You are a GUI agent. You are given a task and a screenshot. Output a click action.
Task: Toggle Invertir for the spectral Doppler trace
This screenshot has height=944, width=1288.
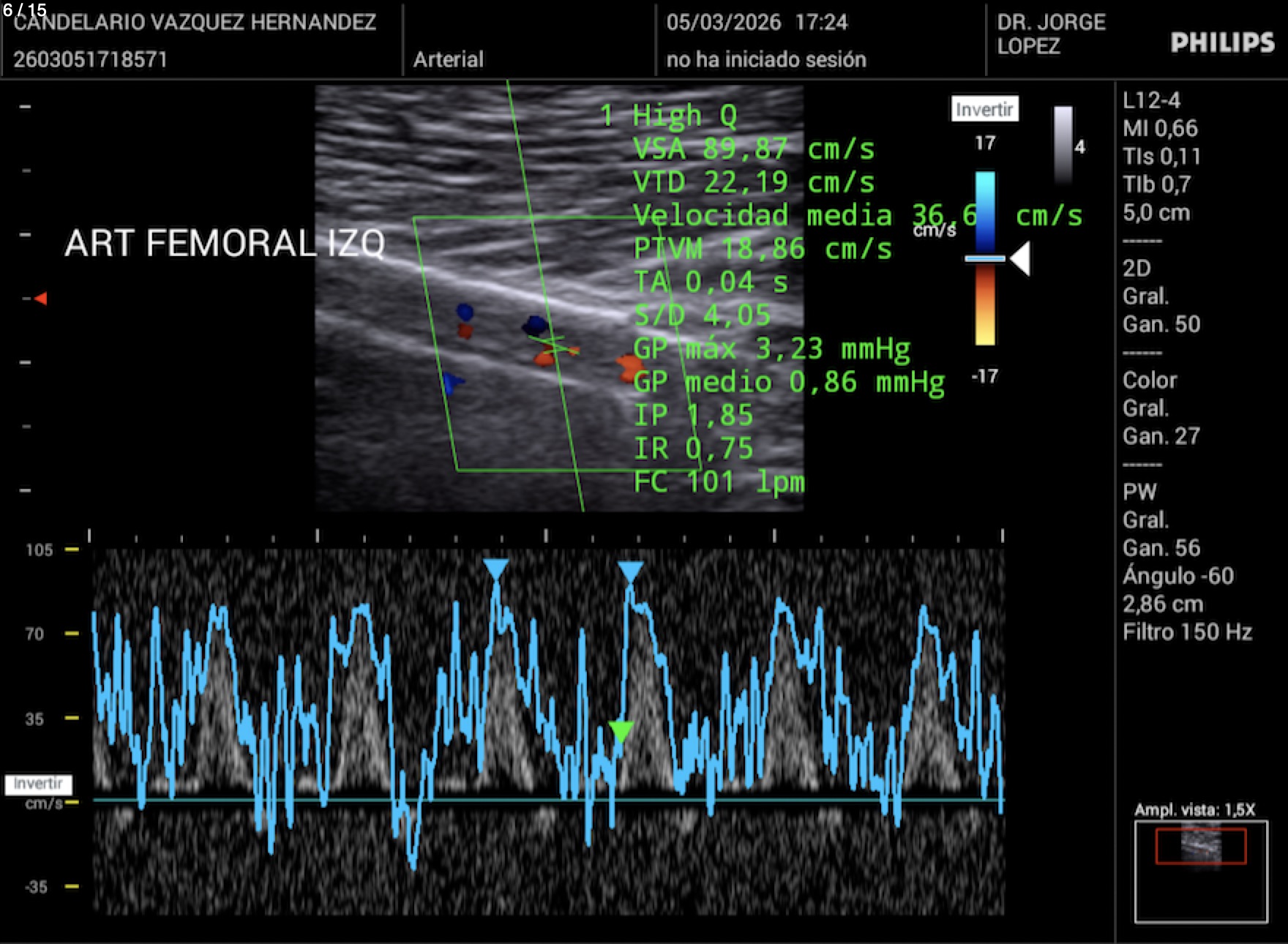38,784
